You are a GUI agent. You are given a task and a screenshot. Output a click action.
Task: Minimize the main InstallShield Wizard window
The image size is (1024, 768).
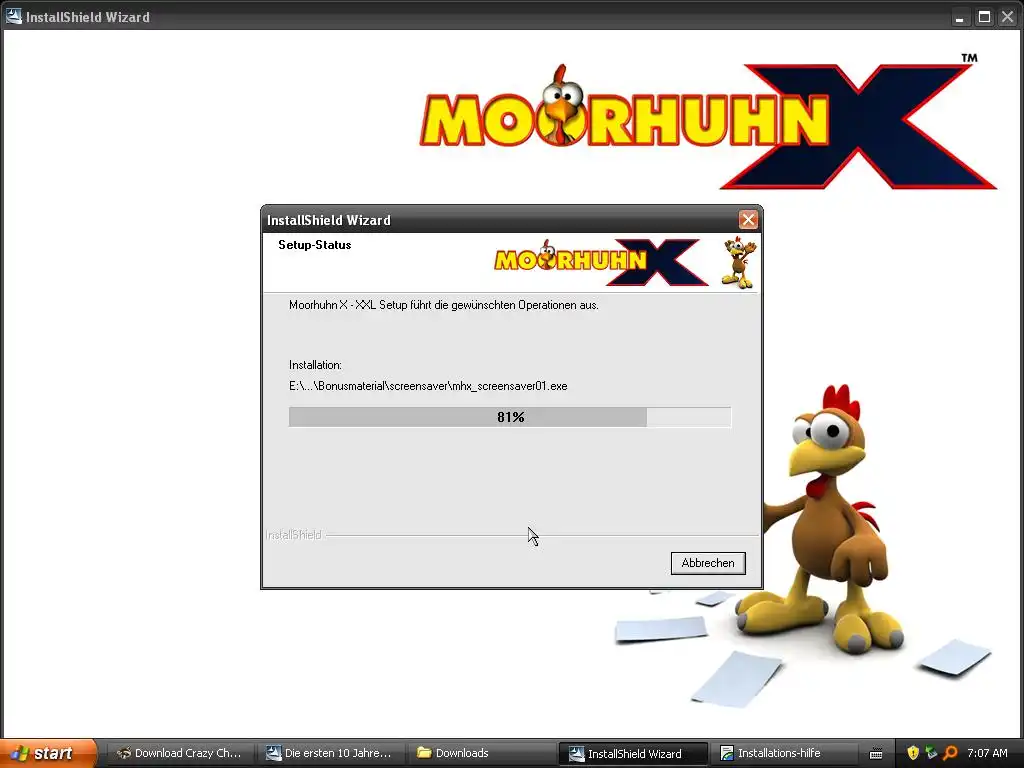tap(959, 17)
